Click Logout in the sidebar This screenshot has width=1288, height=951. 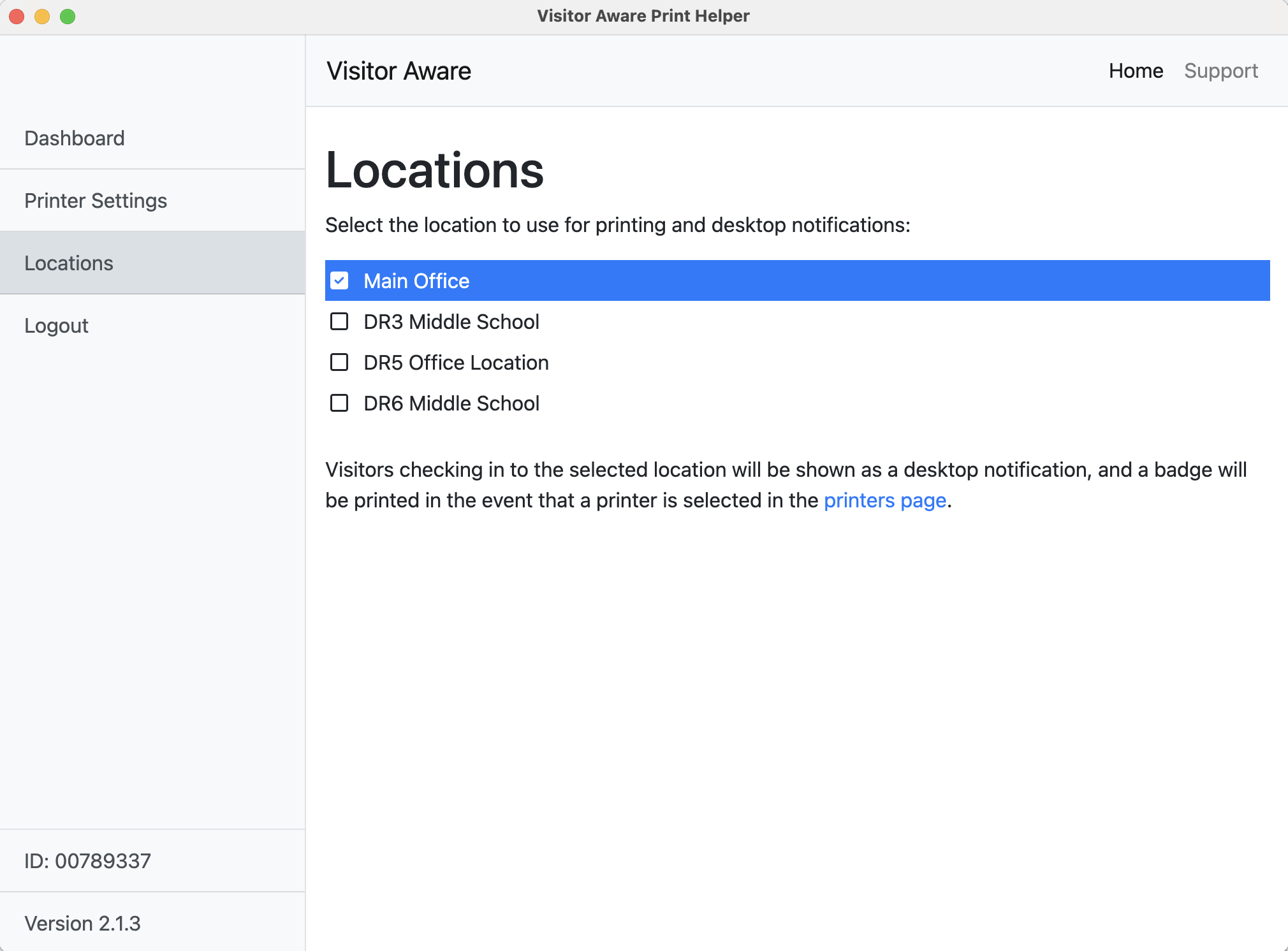(56, 326)
